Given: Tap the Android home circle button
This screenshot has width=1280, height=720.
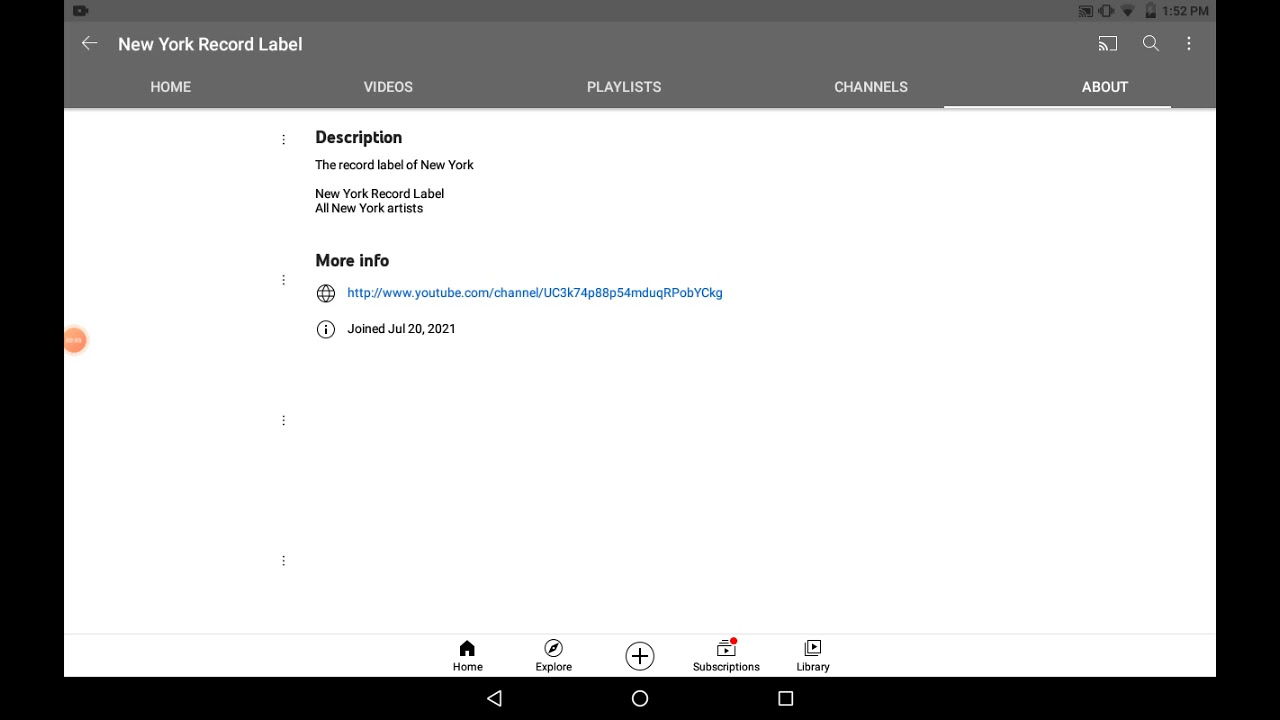Looking at the screenshot, I should point(640,699).
